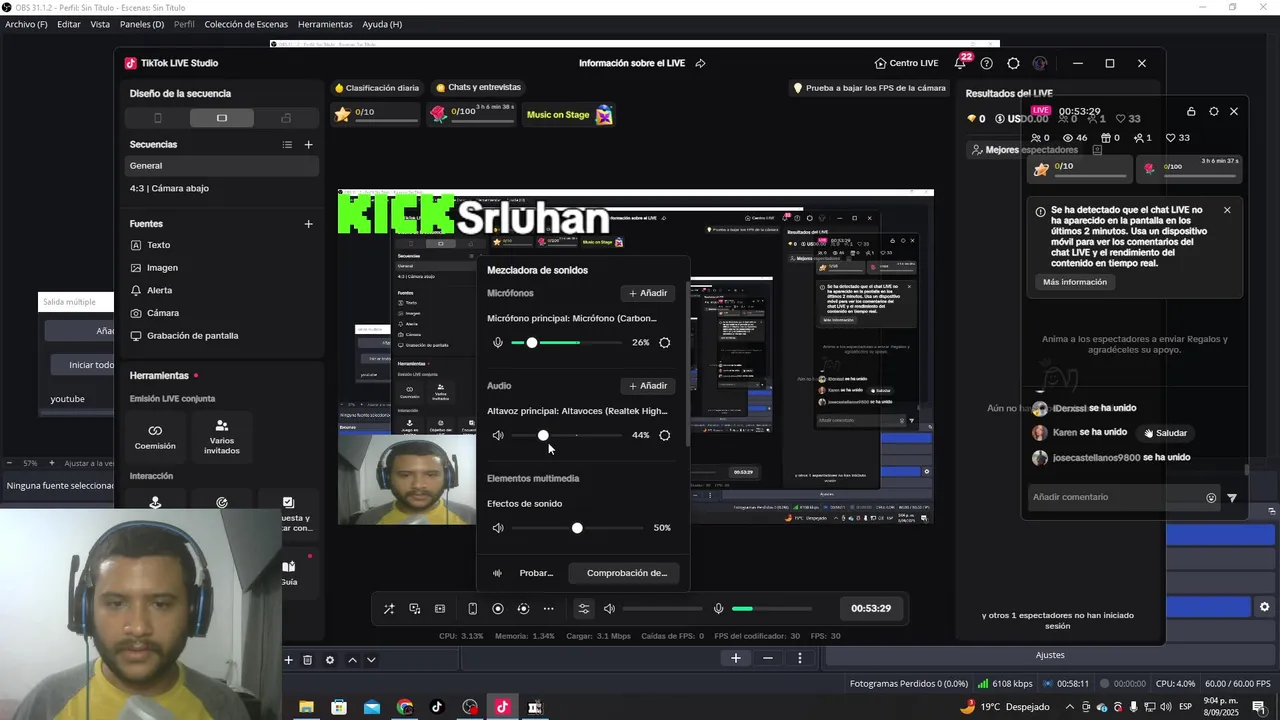
Task: Open Centro LIVE
Action: point(906,63)
